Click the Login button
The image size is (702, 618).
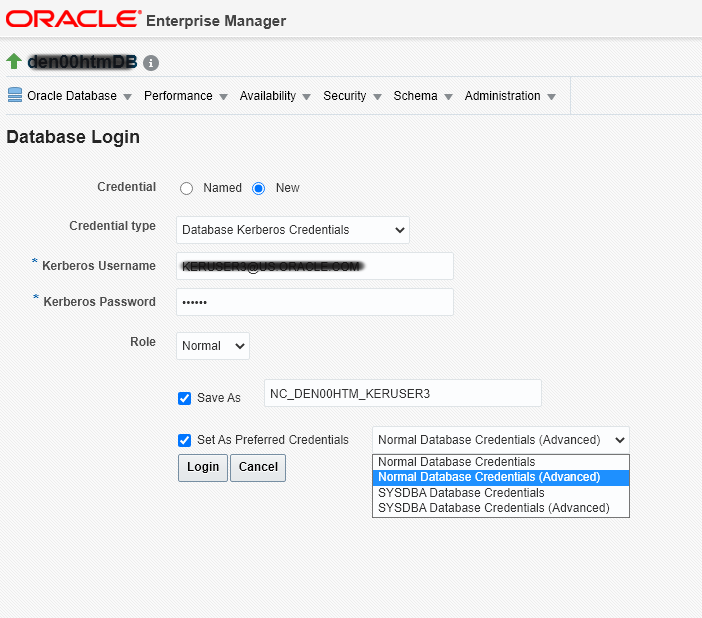(x=203, y=468)
